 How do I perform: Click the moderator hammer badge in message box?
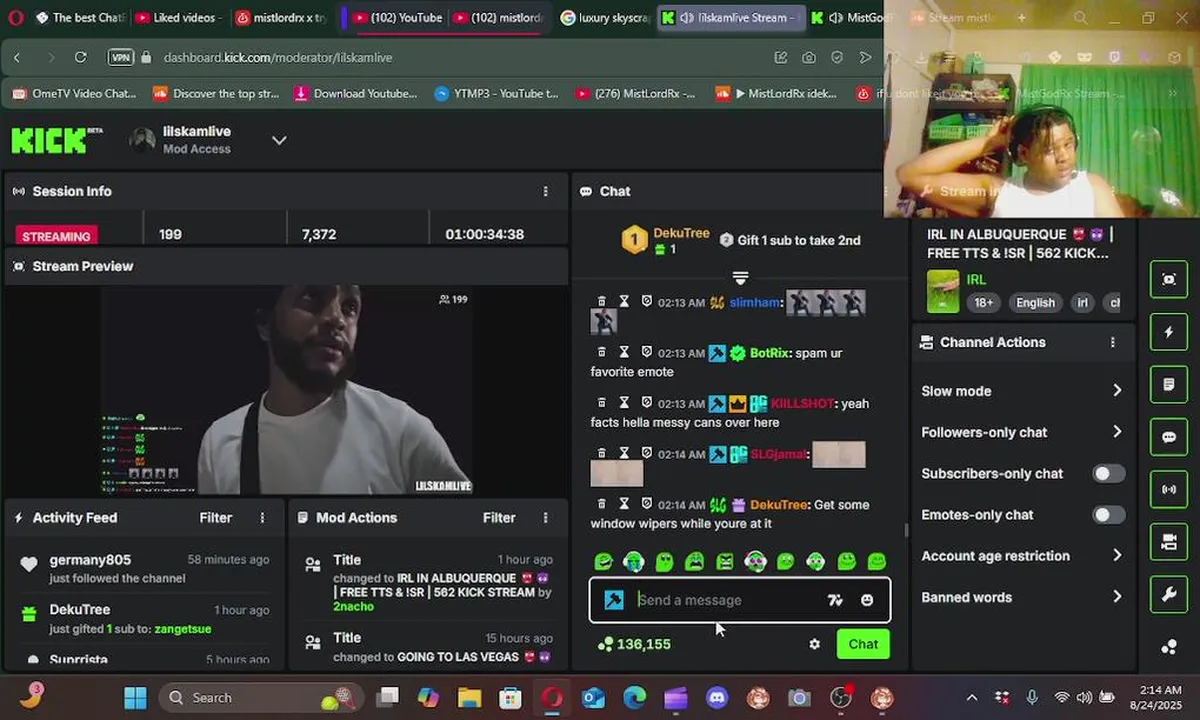coord(614,600)
